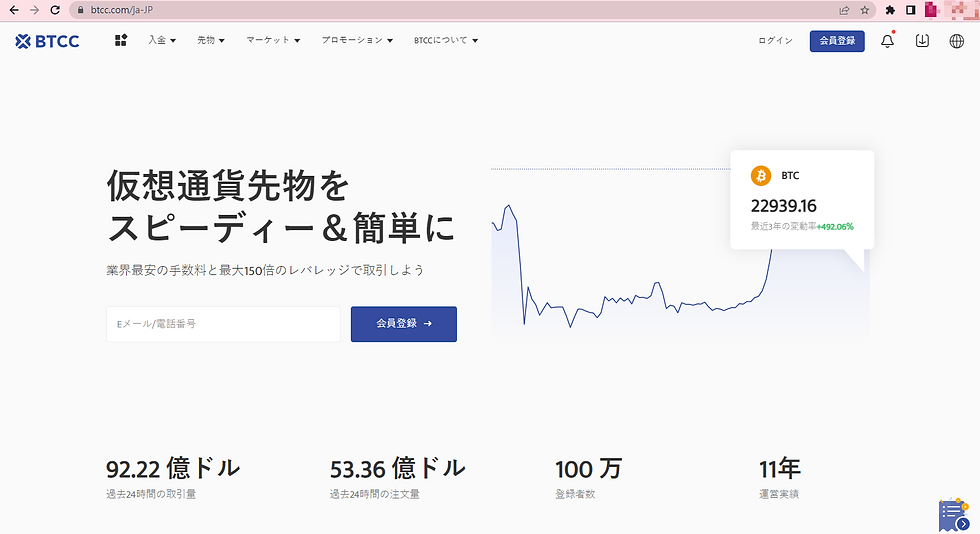Bookmark this page with the star
Viewport: 980px width, 534px height.
(865, 10)
